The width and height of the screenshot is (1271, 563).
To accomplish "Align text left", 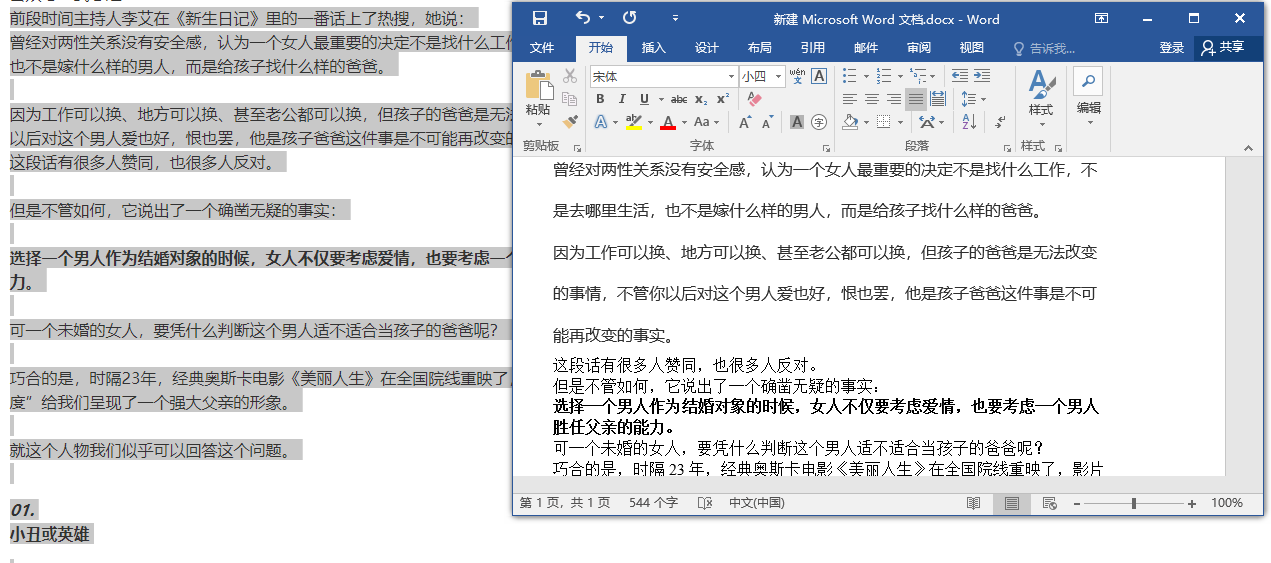I will click(850, 99).
